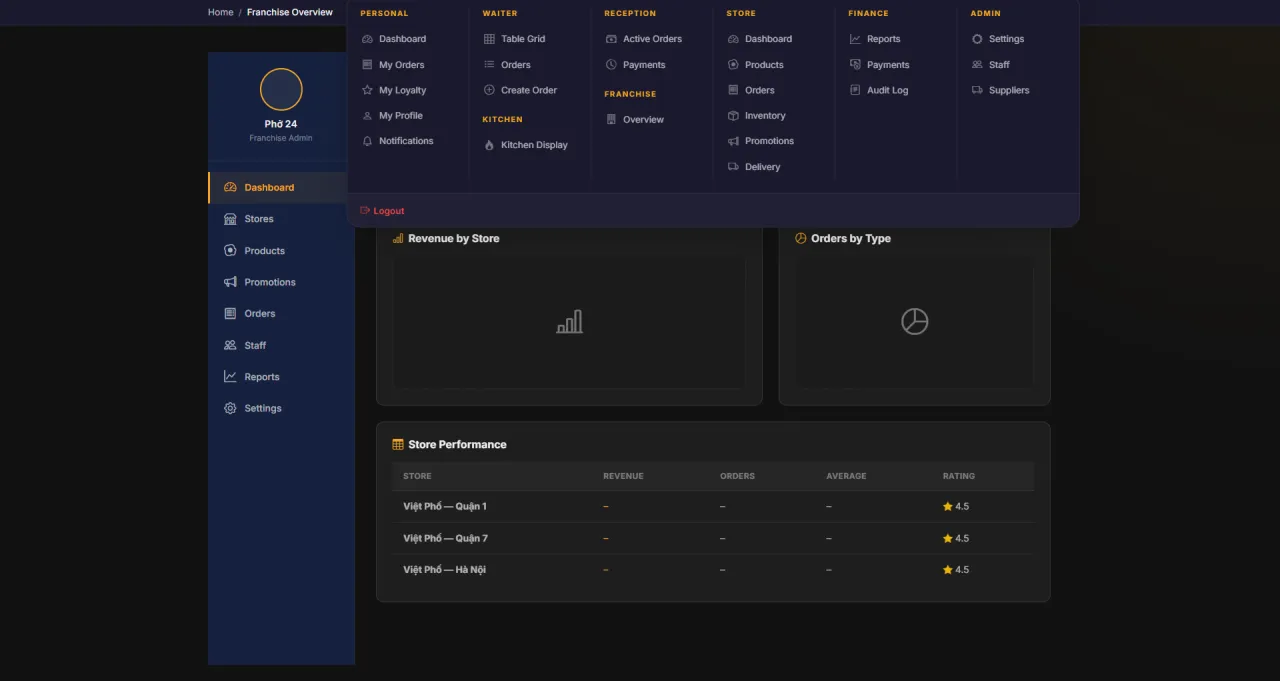1280x681 pixels.
Task: Click the Audit Log icon under Finance
Action: coord(855,90)
